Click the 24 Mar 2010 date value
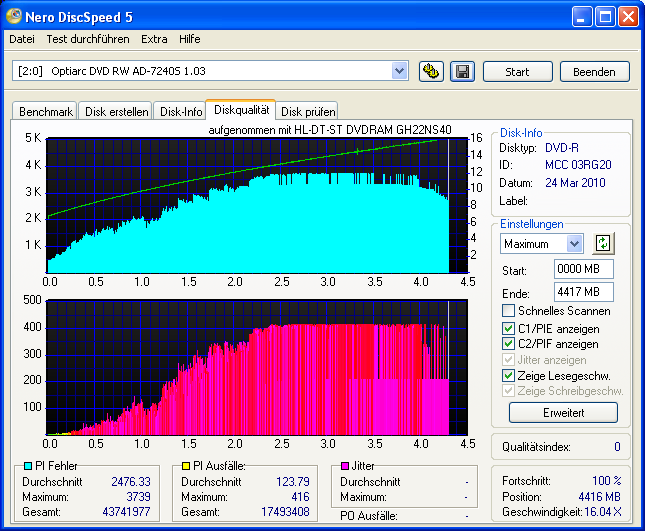The height and width of the screenshot is (531, 645). pyautogui.click(x=575, y=183)
